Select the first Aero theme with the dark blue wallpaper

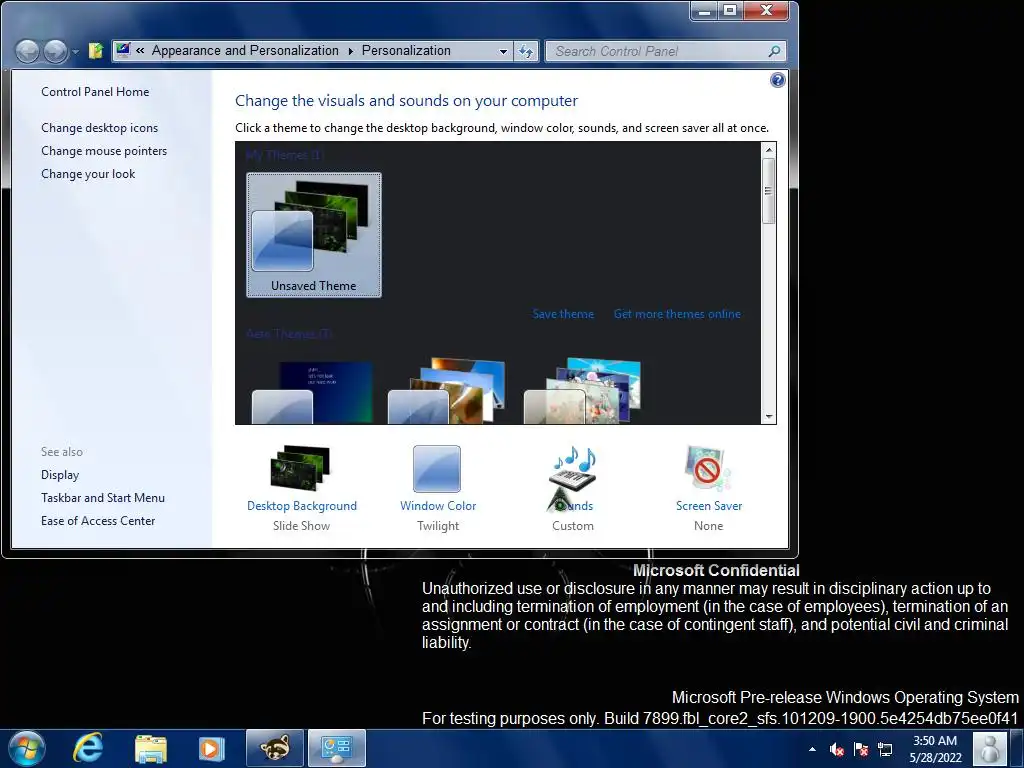point(313,392)
